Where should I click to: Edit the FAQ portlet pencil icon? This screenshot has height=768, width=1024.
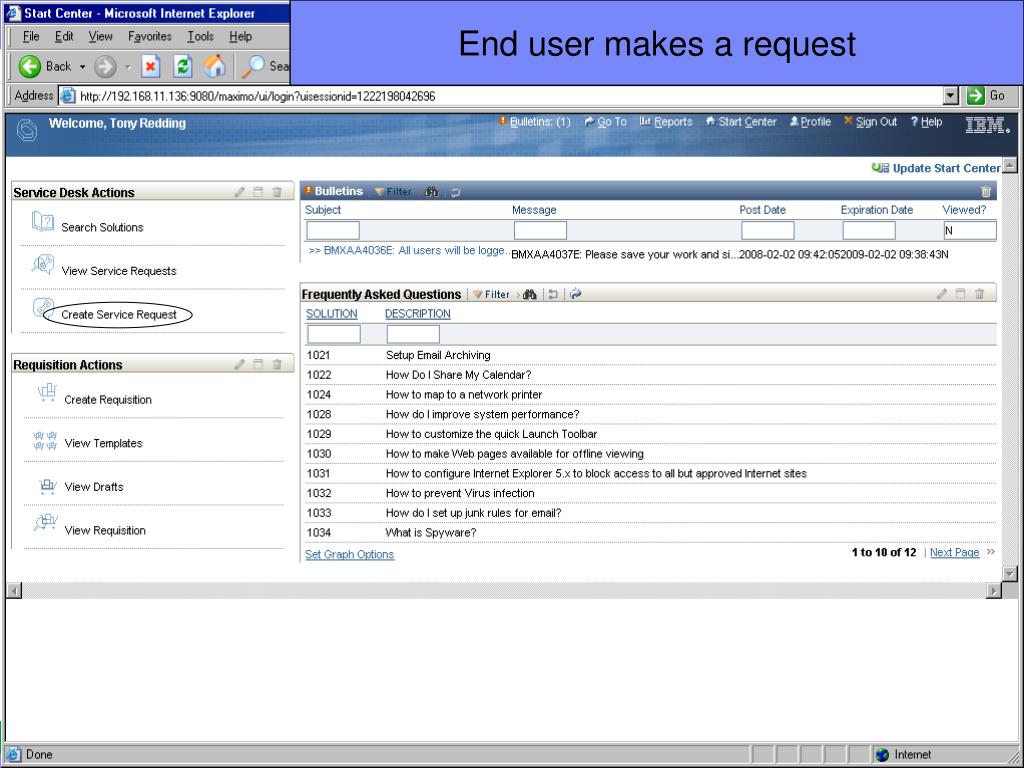[942, 294]
